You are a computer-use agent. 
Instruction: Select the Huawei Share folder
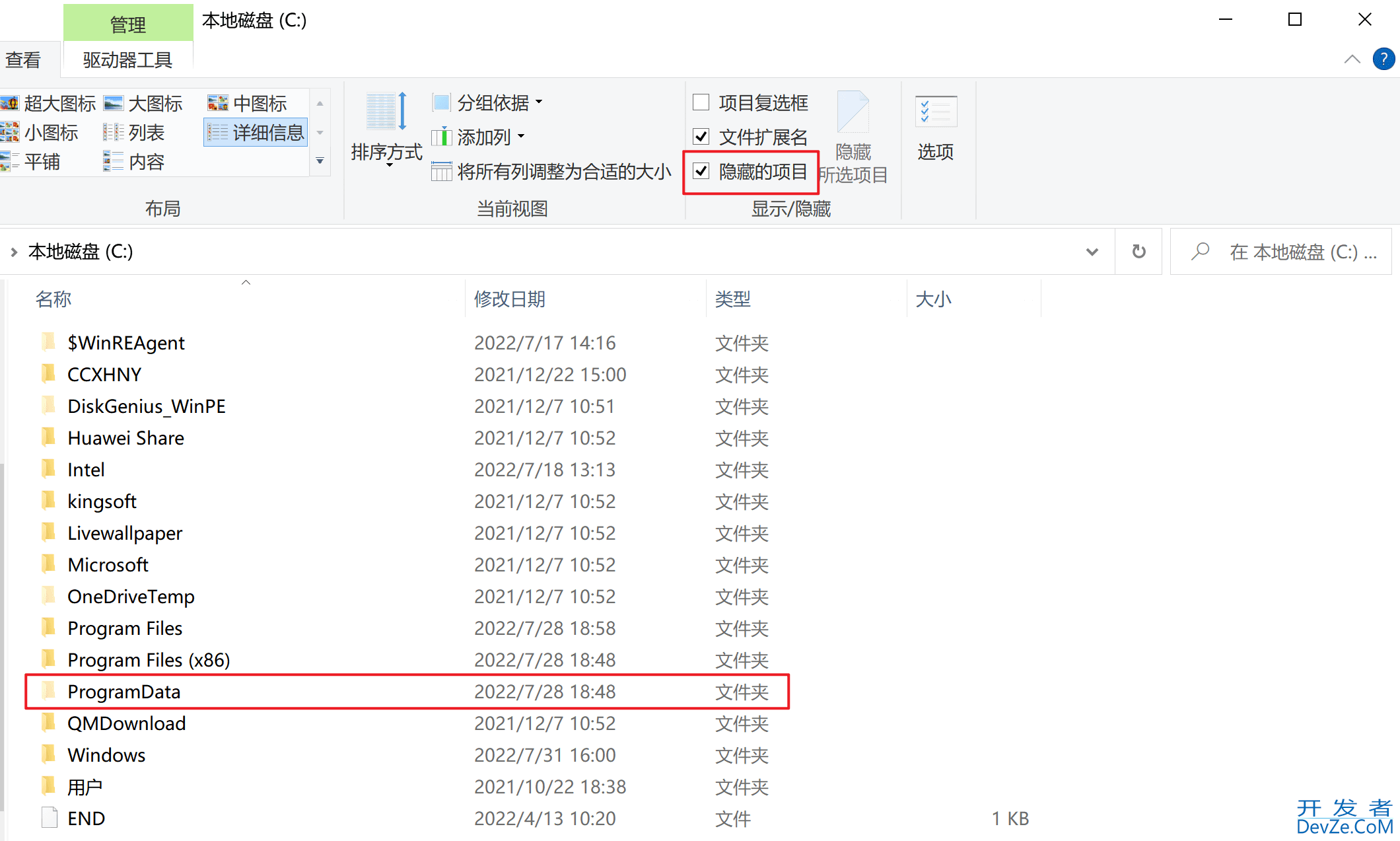[x=125, y=438]
